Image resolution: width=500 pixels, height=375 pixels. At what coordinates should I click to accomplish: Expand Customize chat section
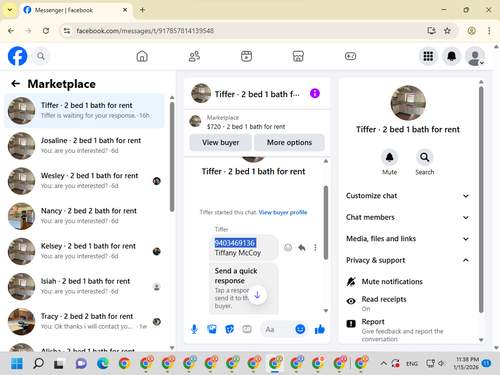[x=407, y=196]
